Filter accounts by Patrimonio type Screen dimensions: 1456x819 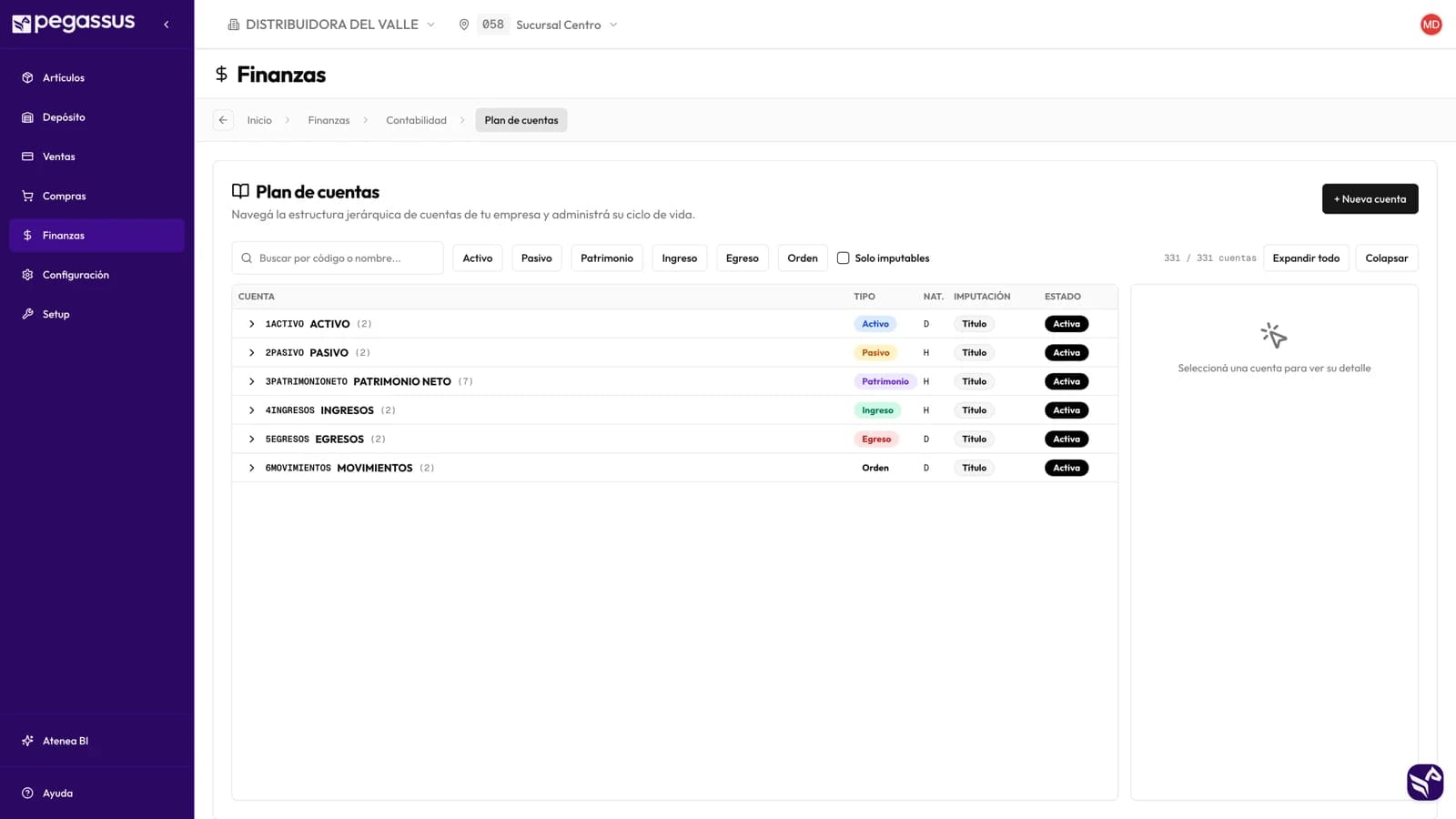607,258
